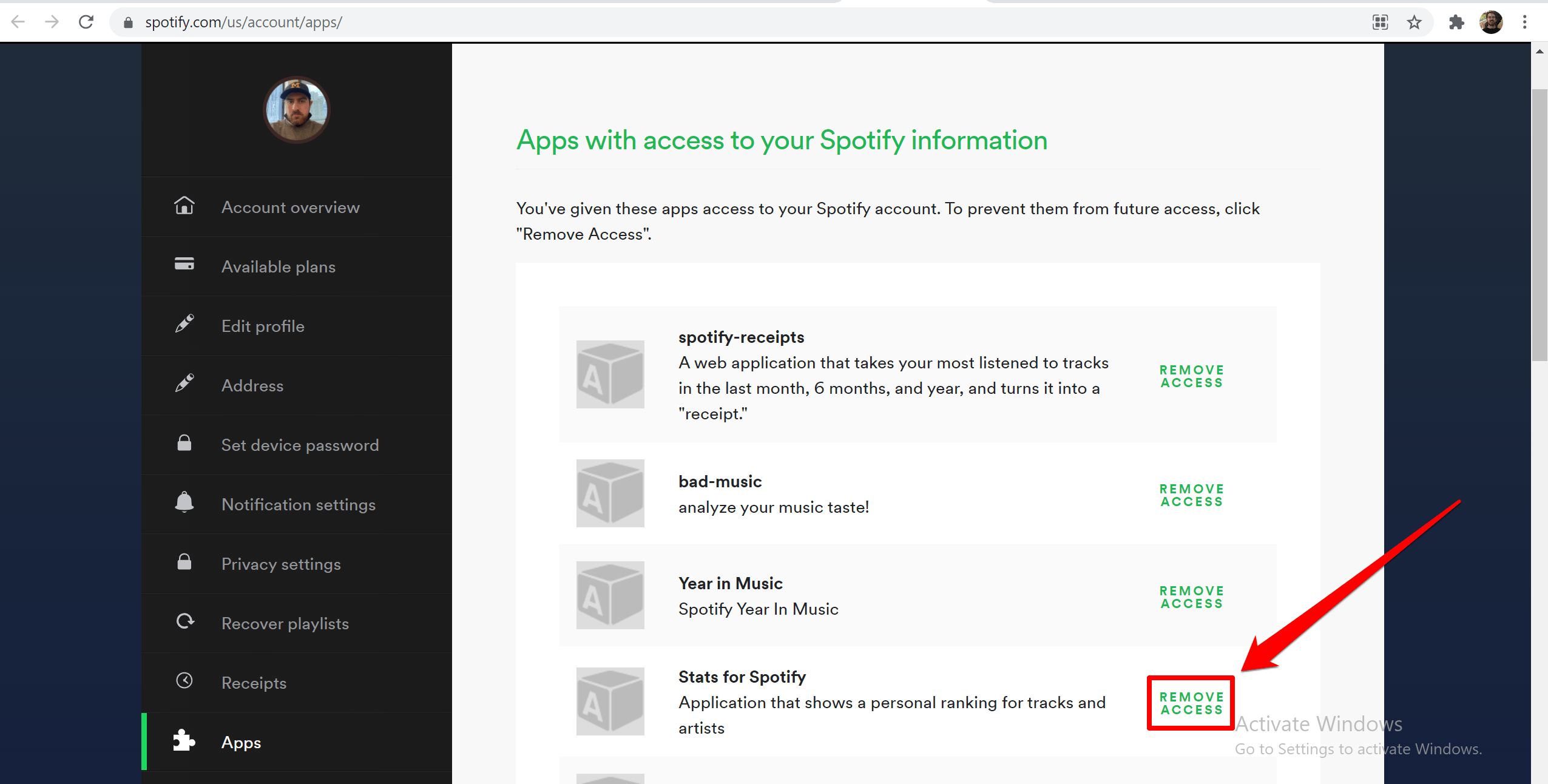Go to the Address menu item

pyautogui.click(x=252, y=386)
